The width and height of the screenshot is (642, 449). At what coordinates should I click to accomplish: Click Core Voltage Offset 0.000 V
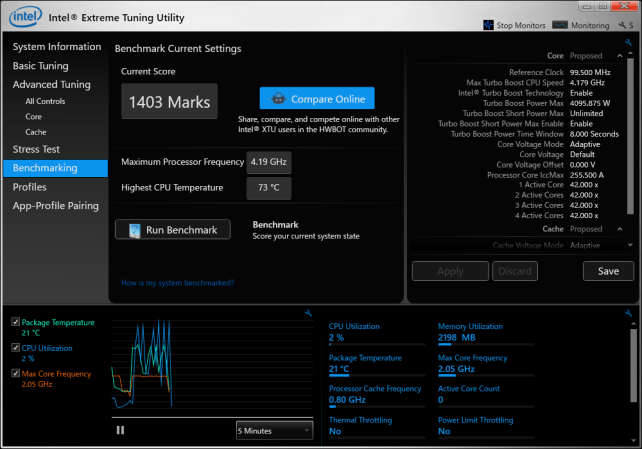click(x=583, y=165)
